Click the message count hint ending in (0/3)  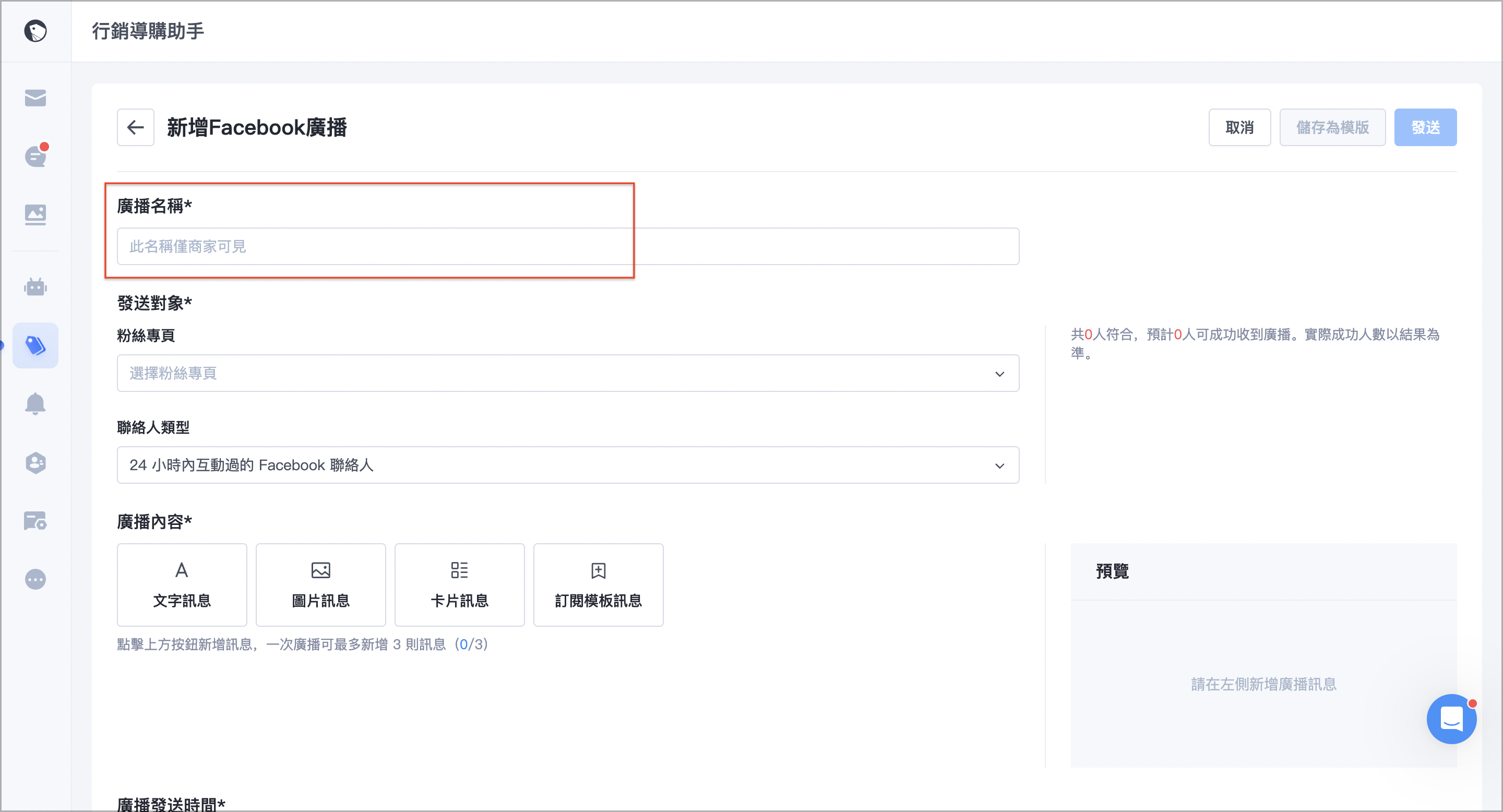tap(303, 644)
